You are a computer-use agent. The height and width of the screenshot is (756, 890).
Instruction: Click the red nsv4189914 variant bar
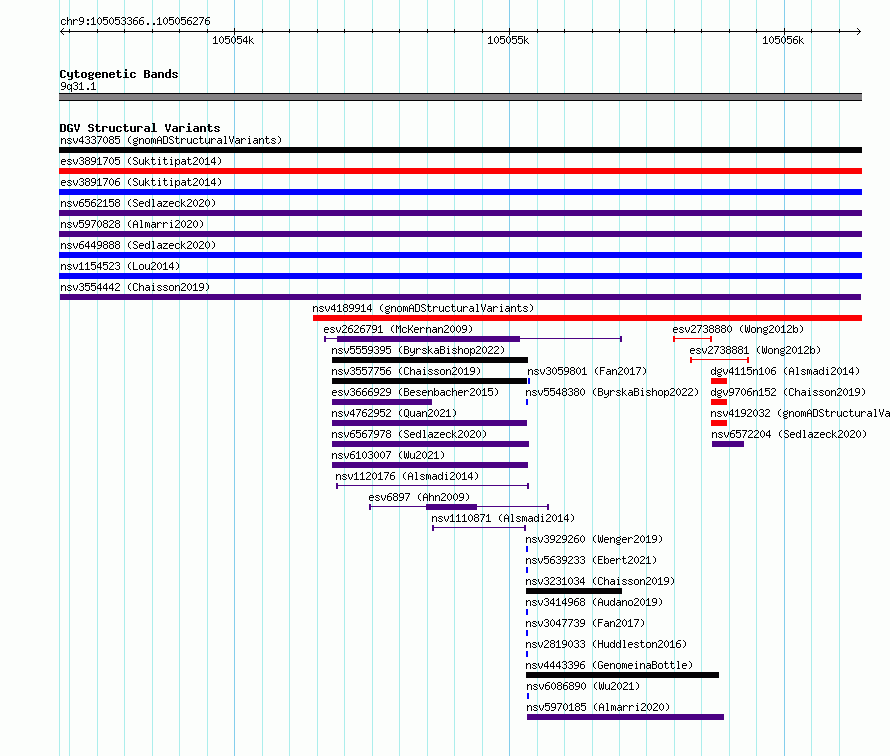coord(587,318)
